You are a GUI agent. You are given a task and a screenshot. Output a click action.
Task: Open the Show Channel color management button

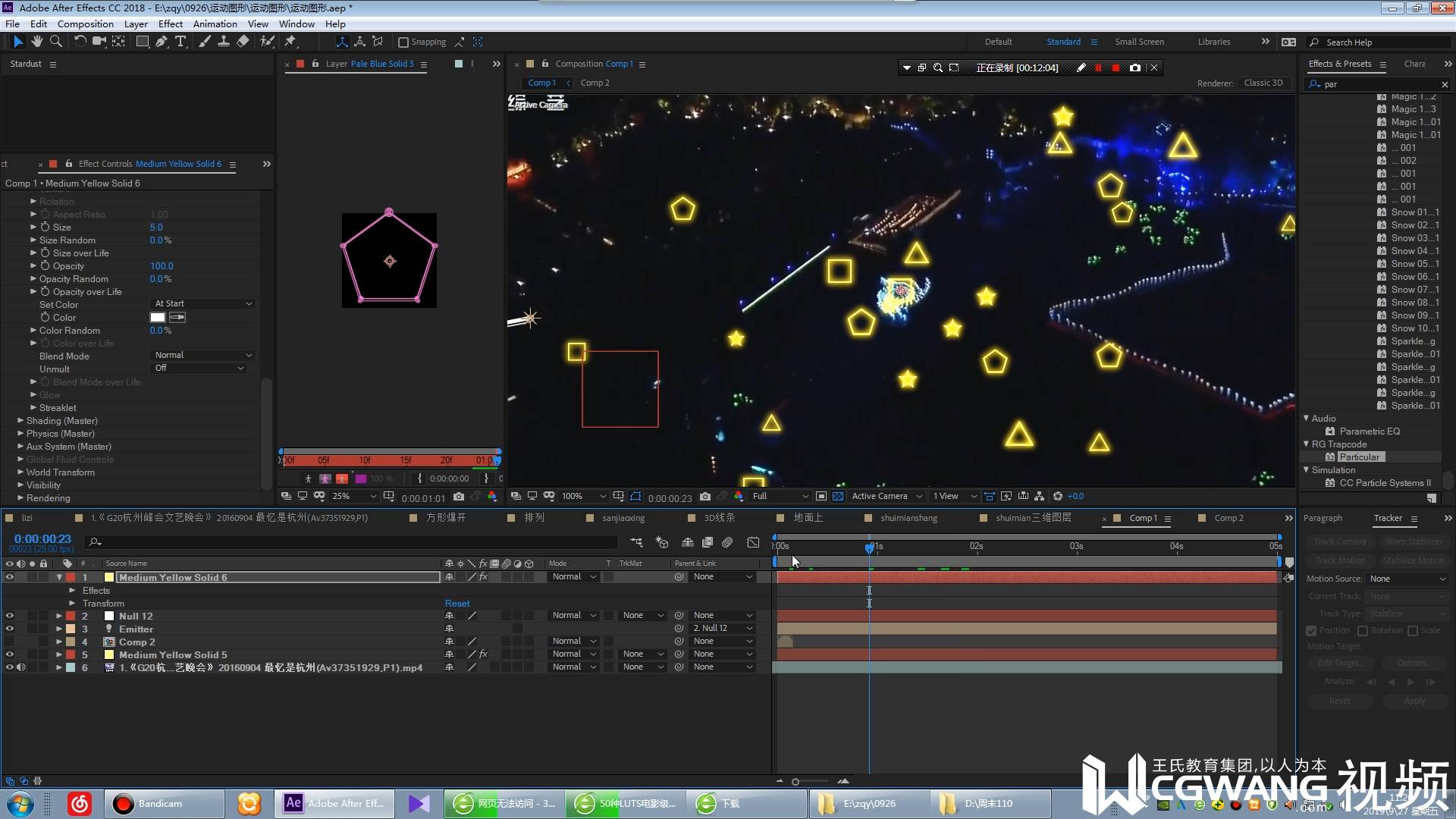(x=739, y=497)
